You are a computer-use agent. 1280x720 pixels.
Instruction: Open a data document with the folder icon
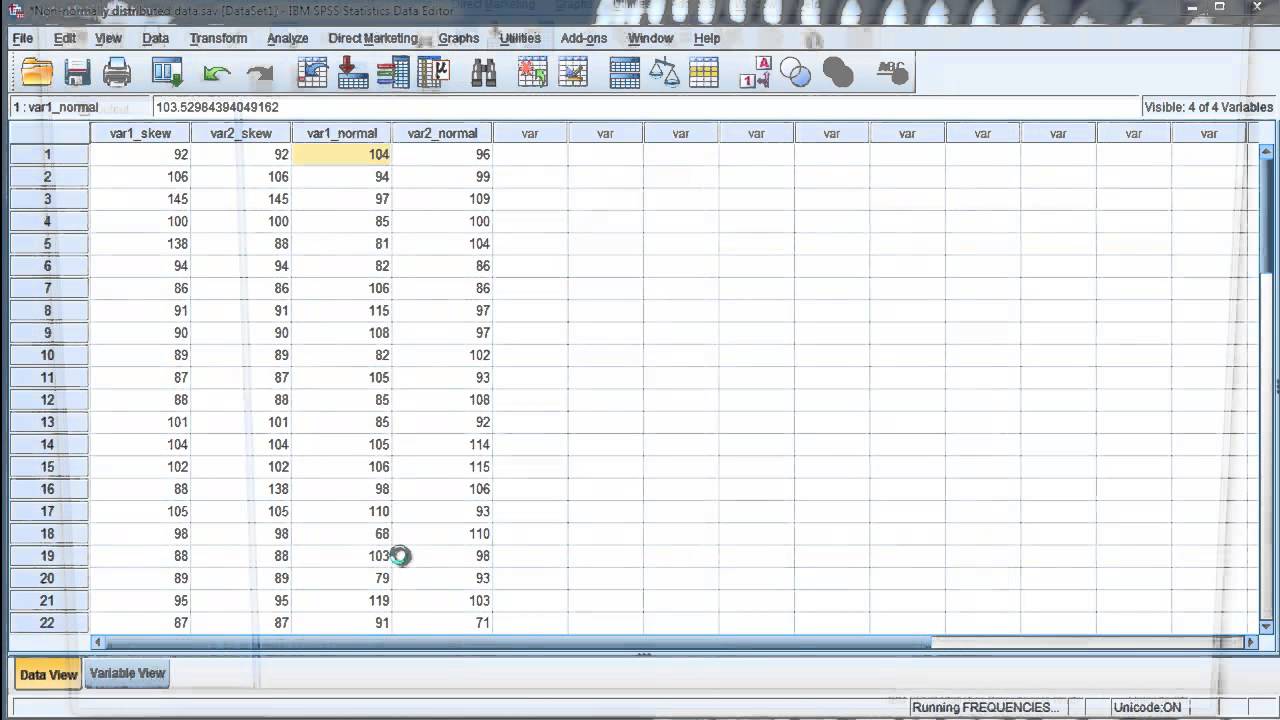37,72
